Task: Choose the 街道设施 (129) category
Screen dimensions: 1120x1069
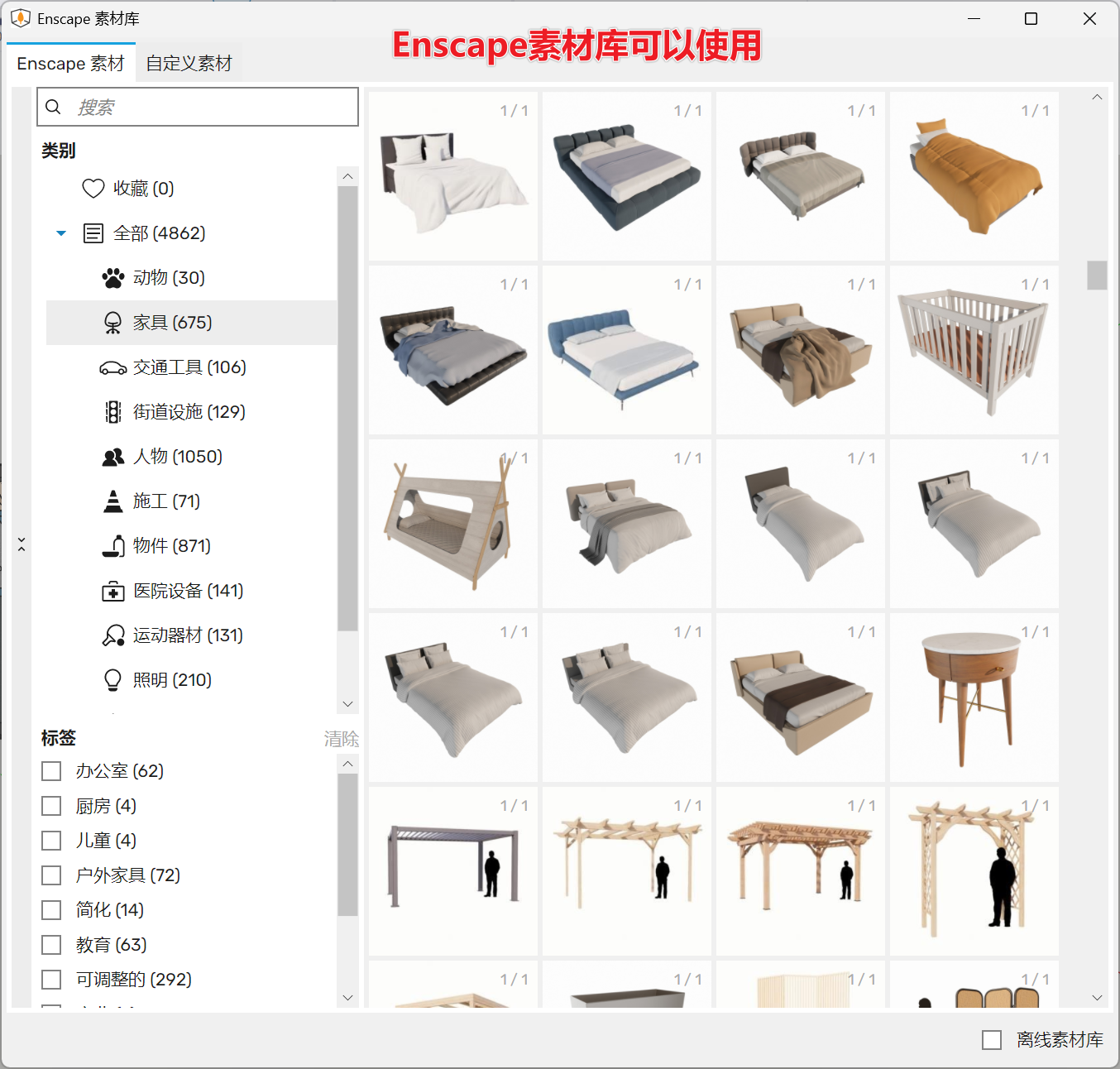Action: tap(191, 412)
